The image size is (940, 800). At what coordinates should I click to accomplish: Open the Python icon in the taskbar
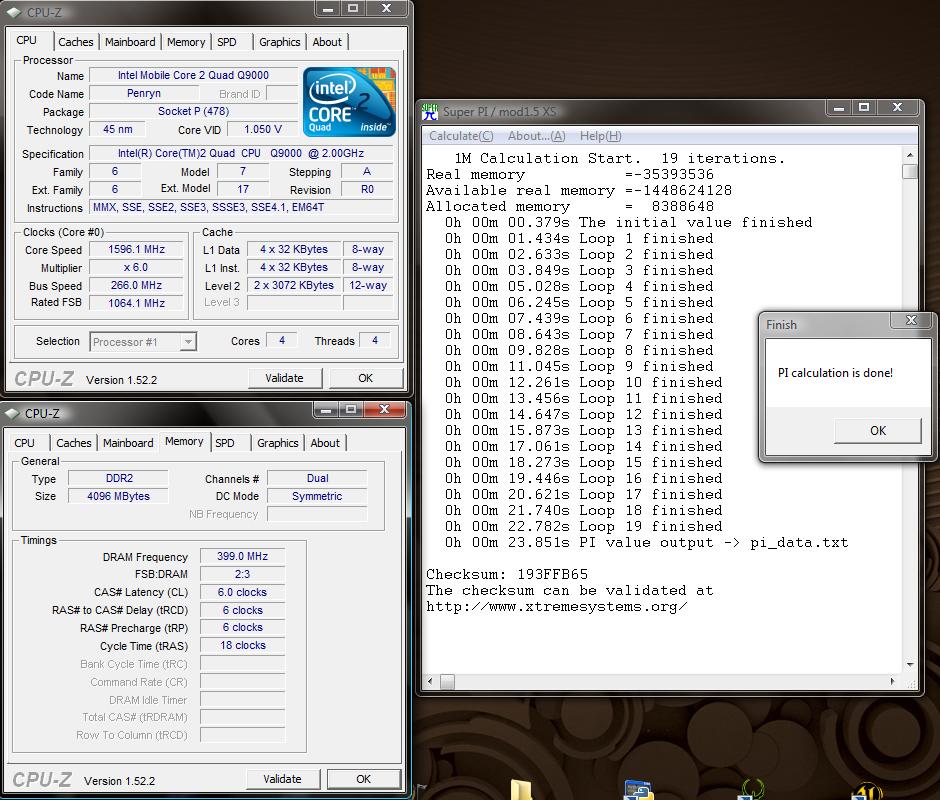coord(638,790)
